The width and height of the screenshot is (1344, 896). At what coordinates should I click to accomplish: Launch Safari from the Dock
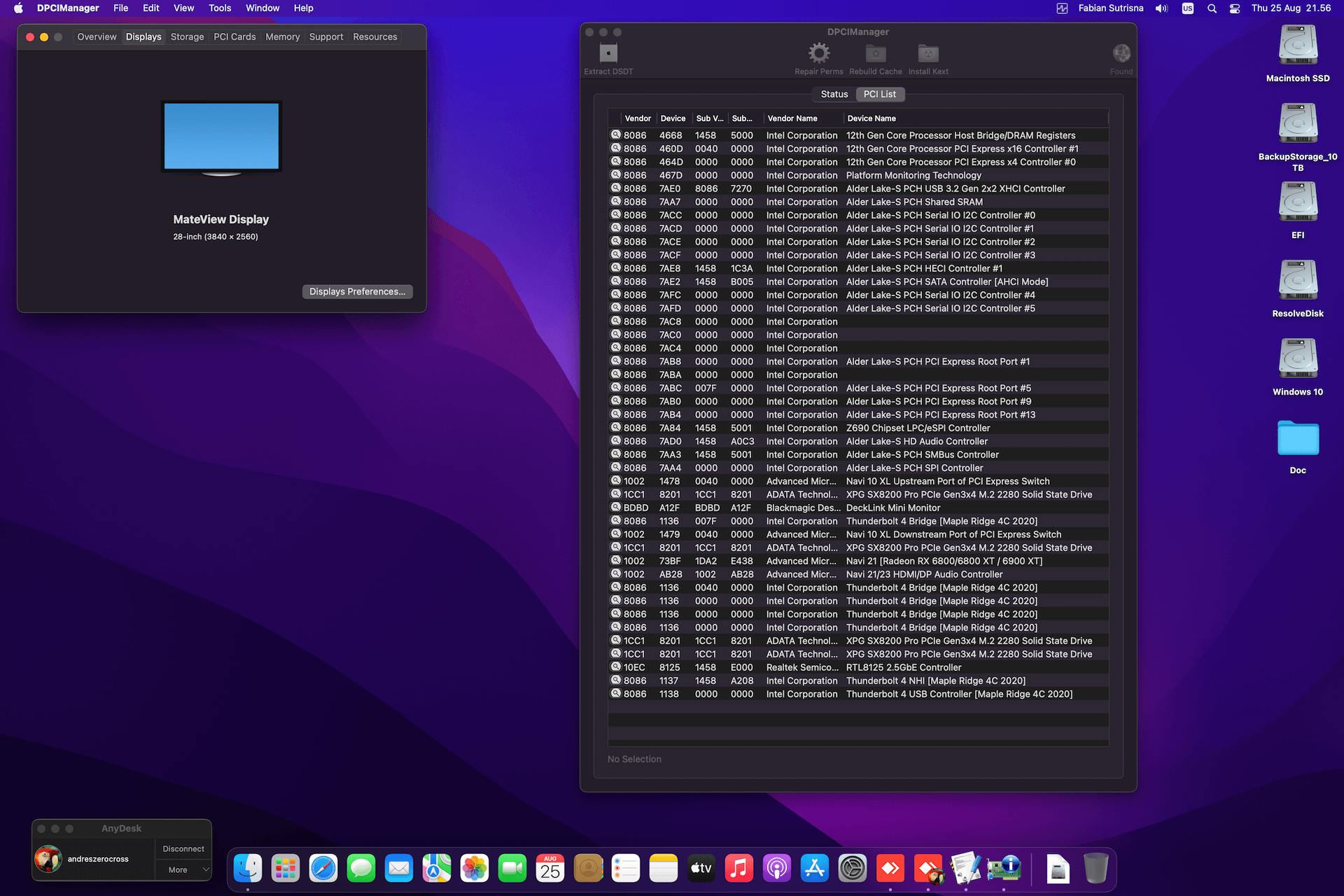coord(323,869)
